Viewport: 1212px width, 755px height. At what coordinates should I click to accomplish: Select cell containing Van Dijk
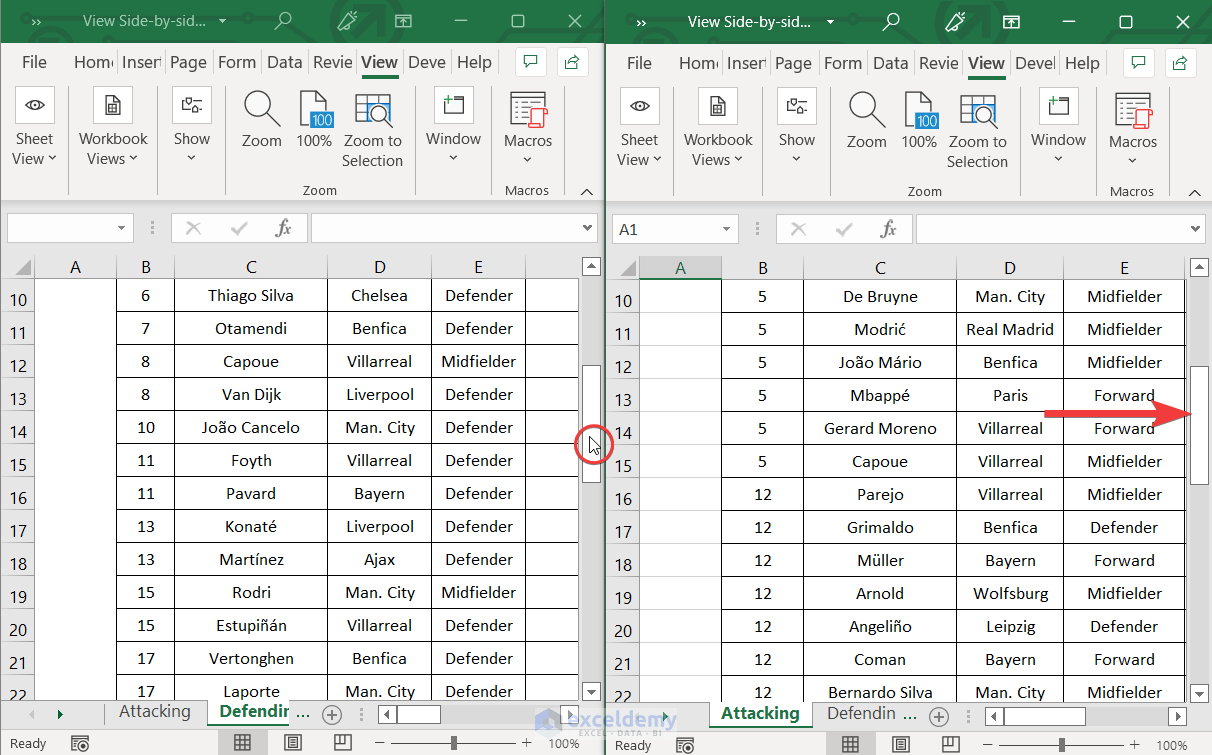point(250,394)
